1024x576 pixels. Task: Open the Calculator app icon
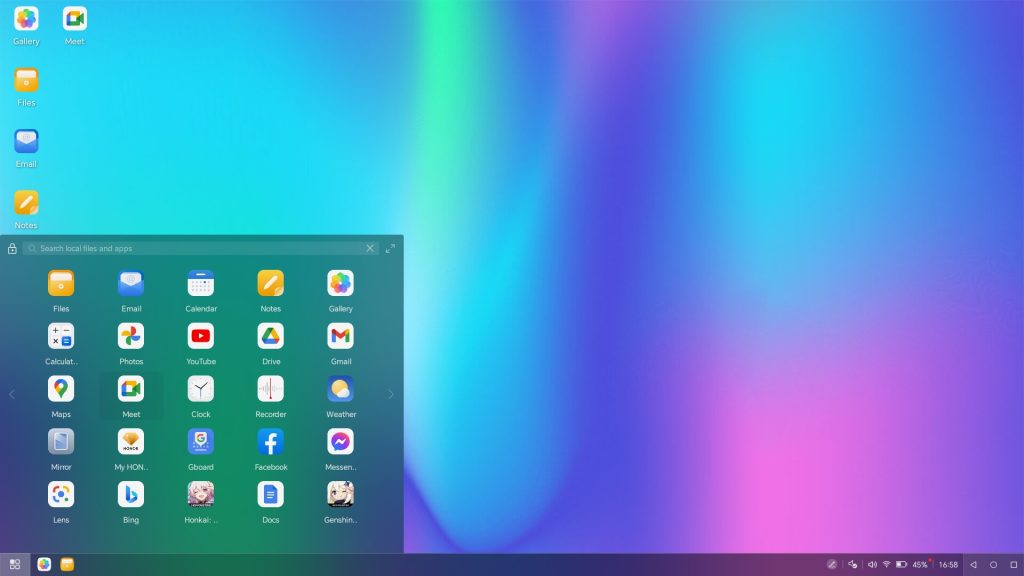click(x=61, y=336)
